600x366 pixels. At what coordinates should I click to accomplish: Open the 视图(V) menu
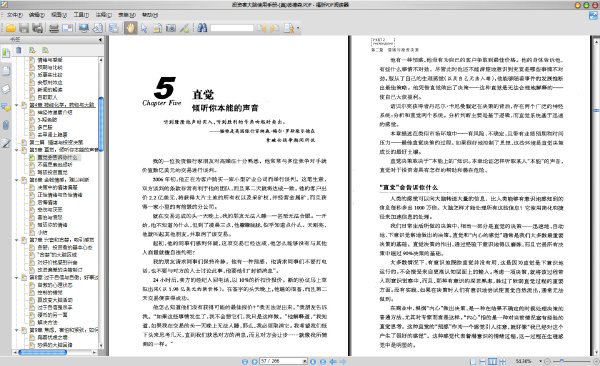(59, 15)
